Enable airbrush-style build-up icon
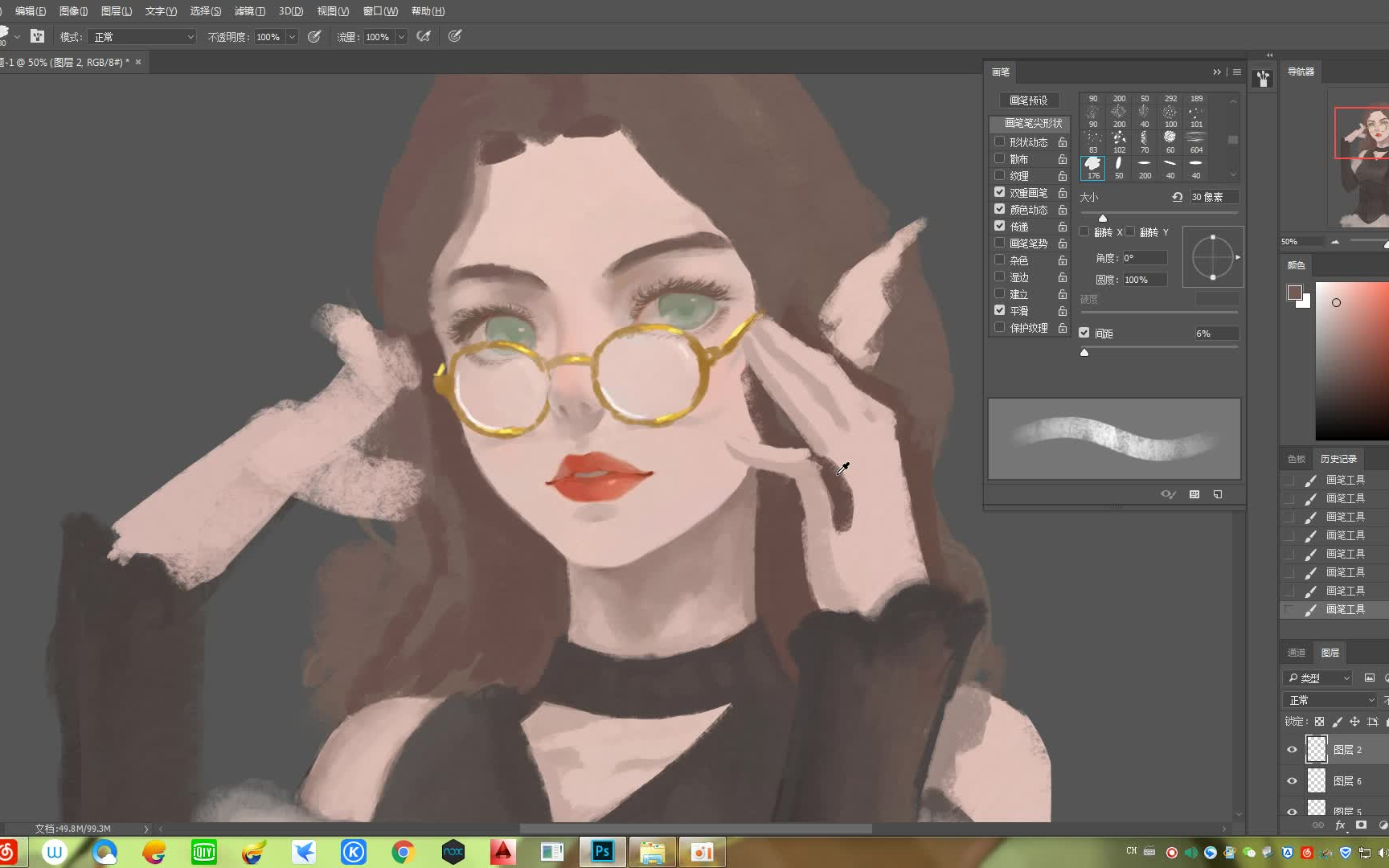 [424, 36]
